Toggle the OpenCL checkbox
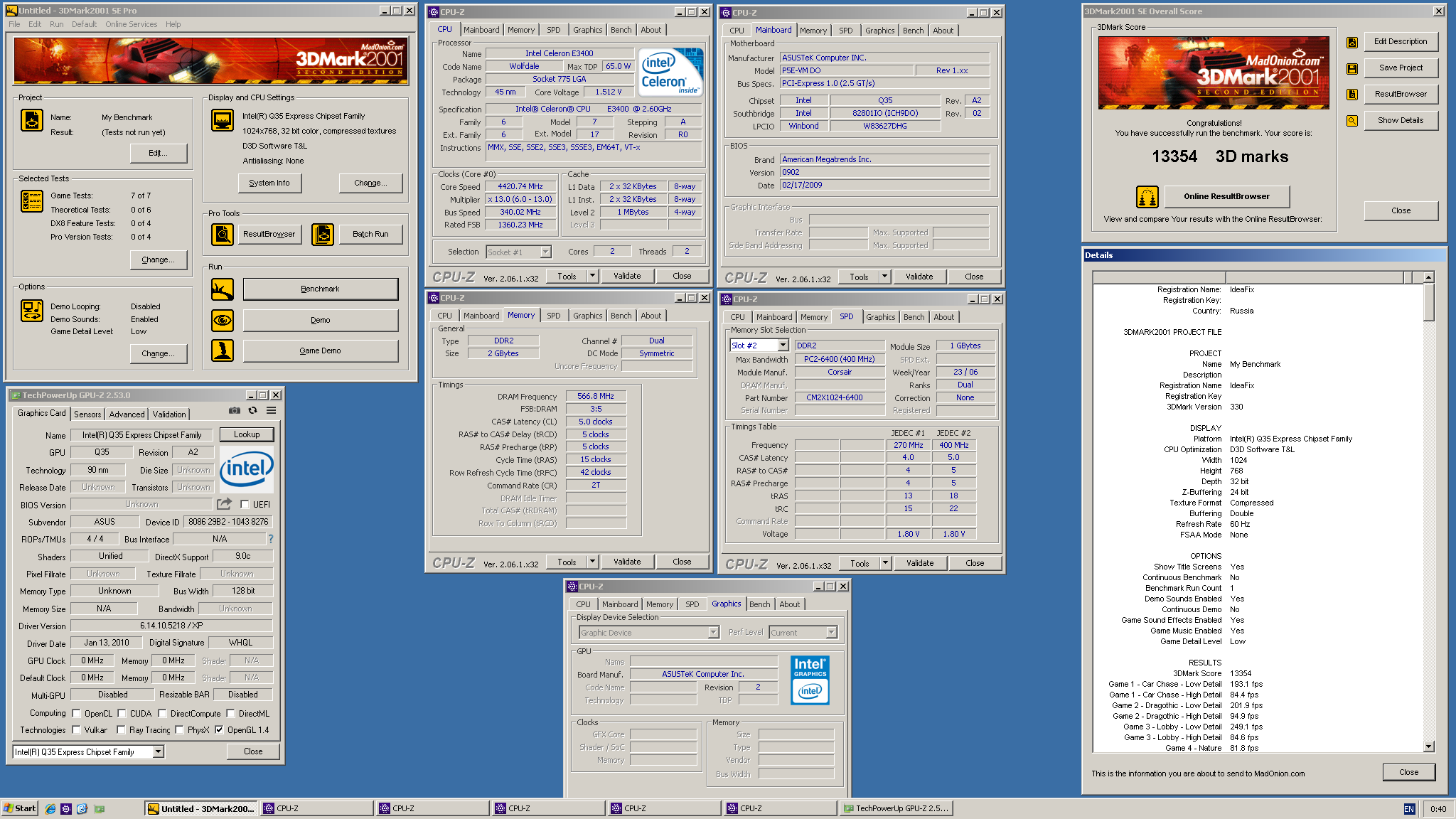This screenshot has height=819, width=1456. (x=76, y=713)
